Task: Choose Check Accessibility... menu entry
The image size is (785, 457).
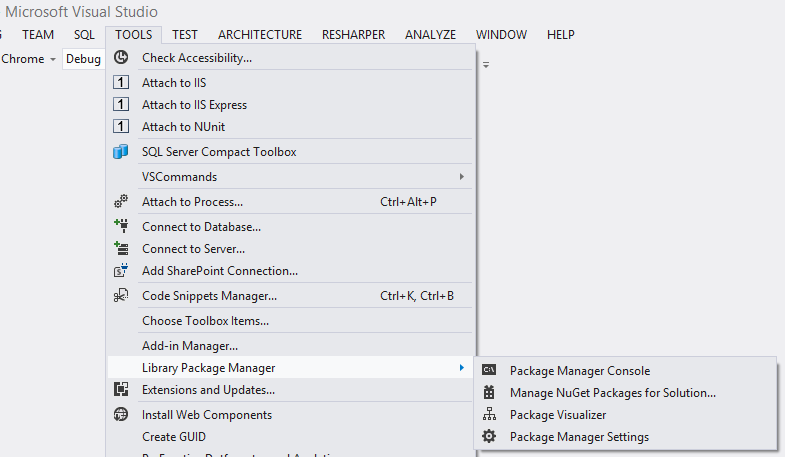Action: pos(291,58)
